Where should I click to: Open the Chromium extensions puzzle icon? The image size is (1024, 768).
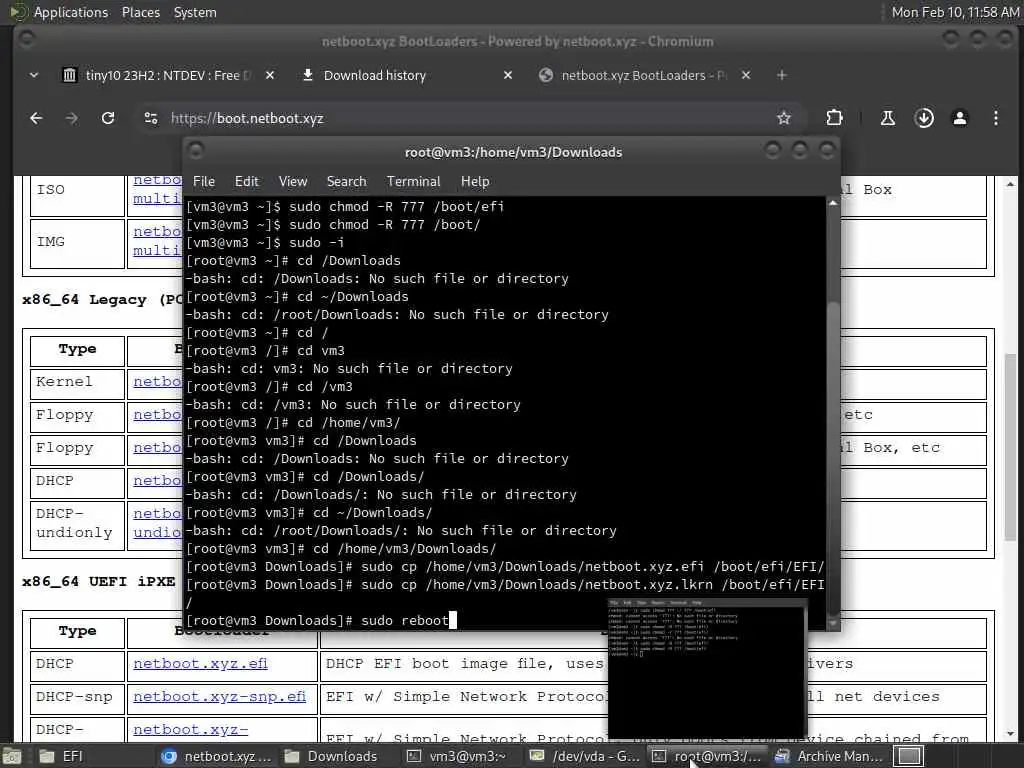tap(834, 118)
